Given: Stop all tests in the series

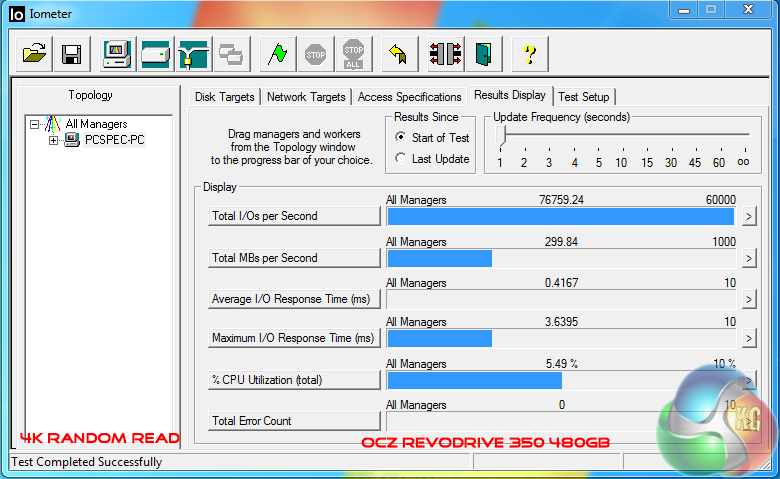Looking at the screenshot, I should [x=354, y=53].
